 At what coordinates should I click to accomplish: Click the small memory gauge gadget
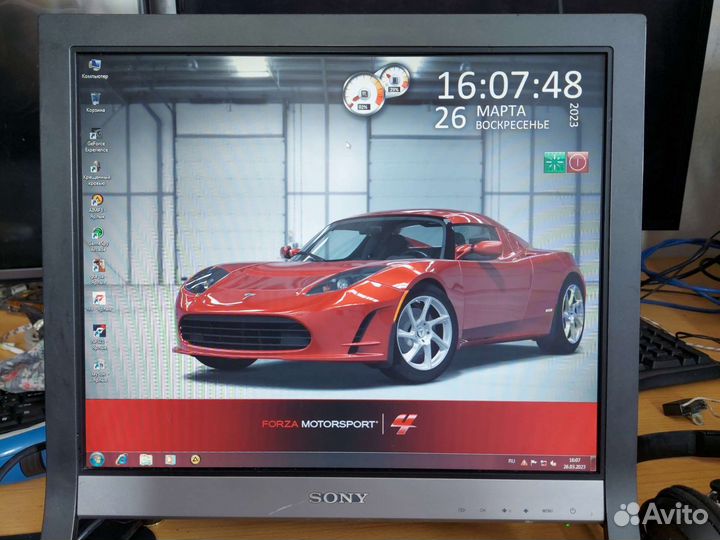click(x=394, y=80)
